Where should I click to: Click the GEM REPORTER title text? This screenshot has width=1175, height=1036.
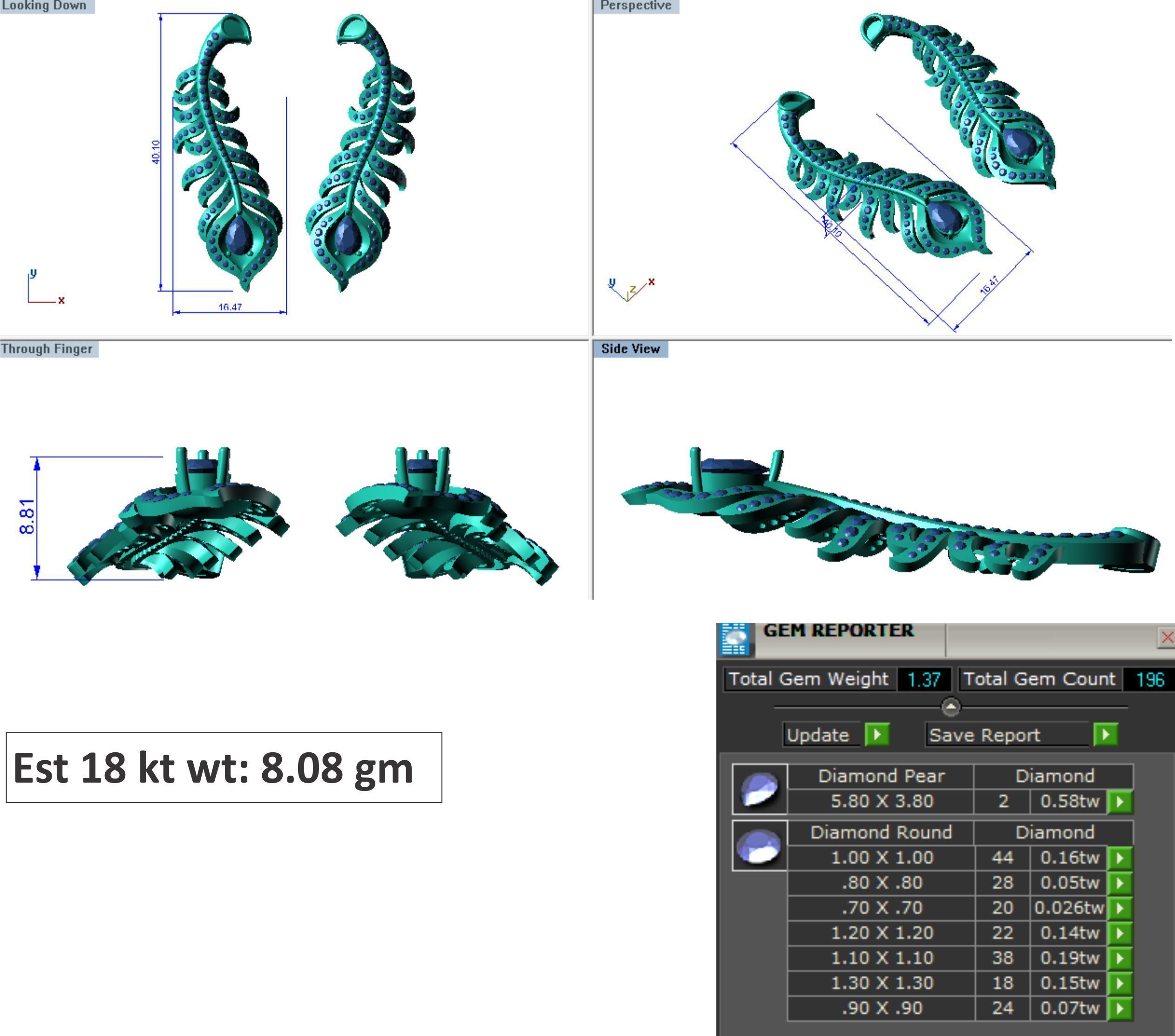pyautogui.click(x=838, y=631)
